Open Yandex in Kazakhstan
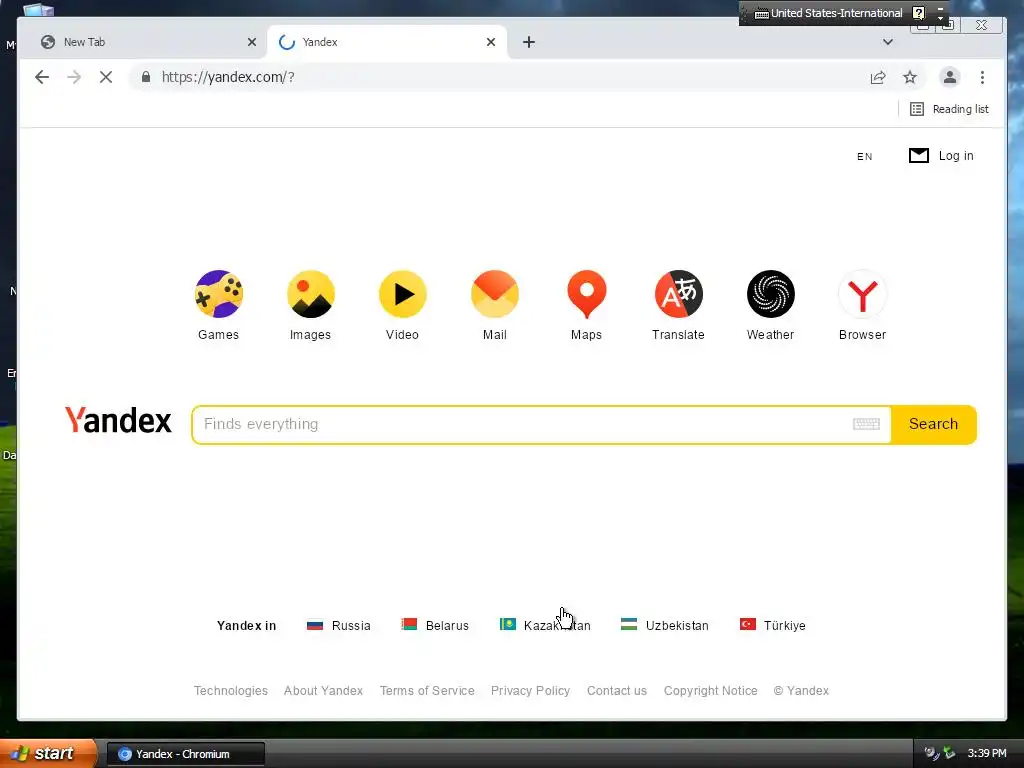The height and width of the screenshot is (768, 1024). [545, 625]
